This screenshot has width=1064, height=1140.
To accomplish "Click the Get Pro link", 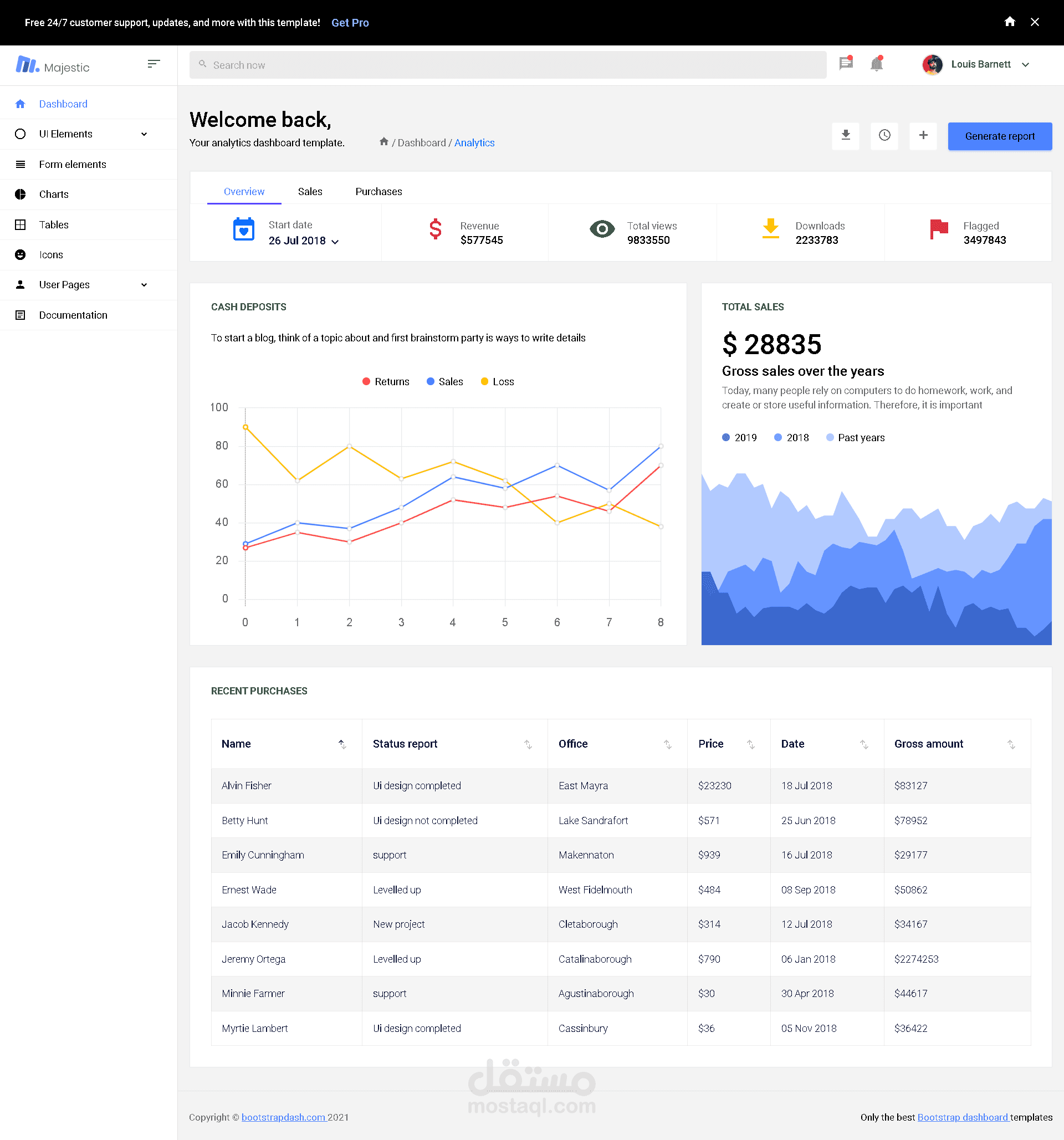I will click(x=350, y=23).
